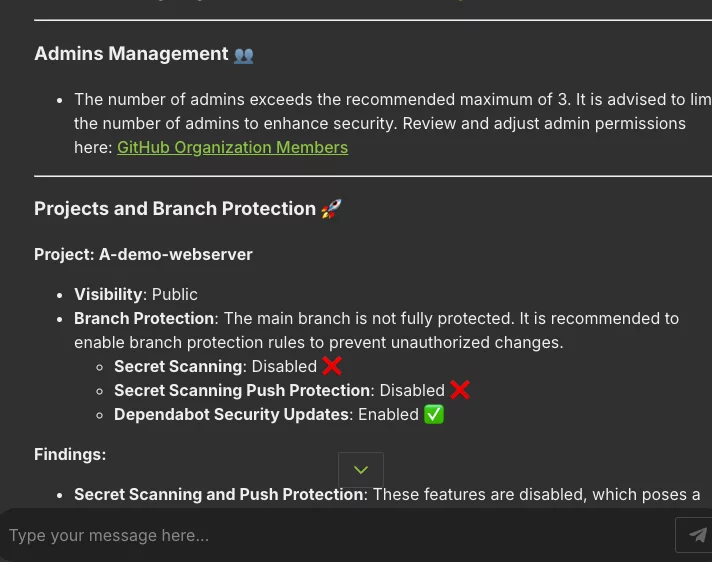712x562 pixels.
Task: Open the GitHub Organization Members link
Action: pyautogui.click(x=232, y=148)
